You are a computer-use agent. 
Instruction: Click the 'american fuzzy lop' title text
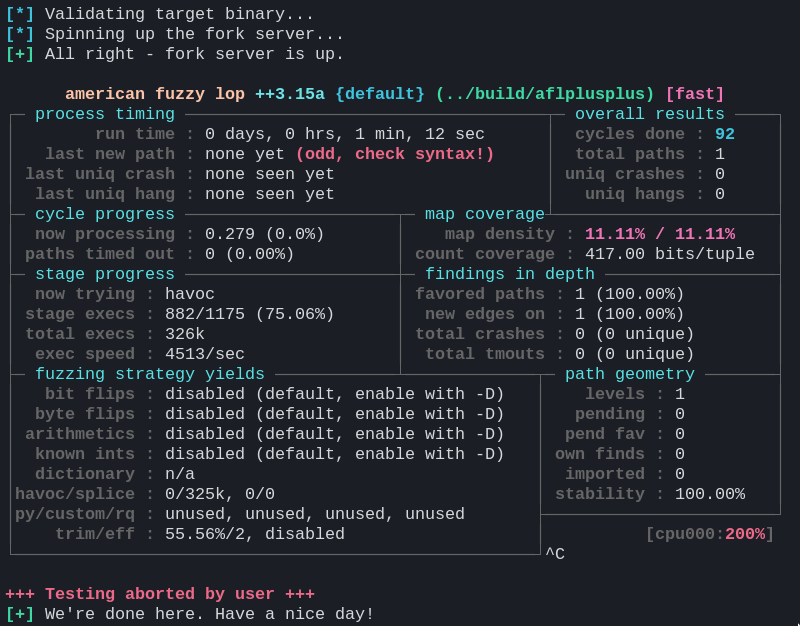coord(155,94)
